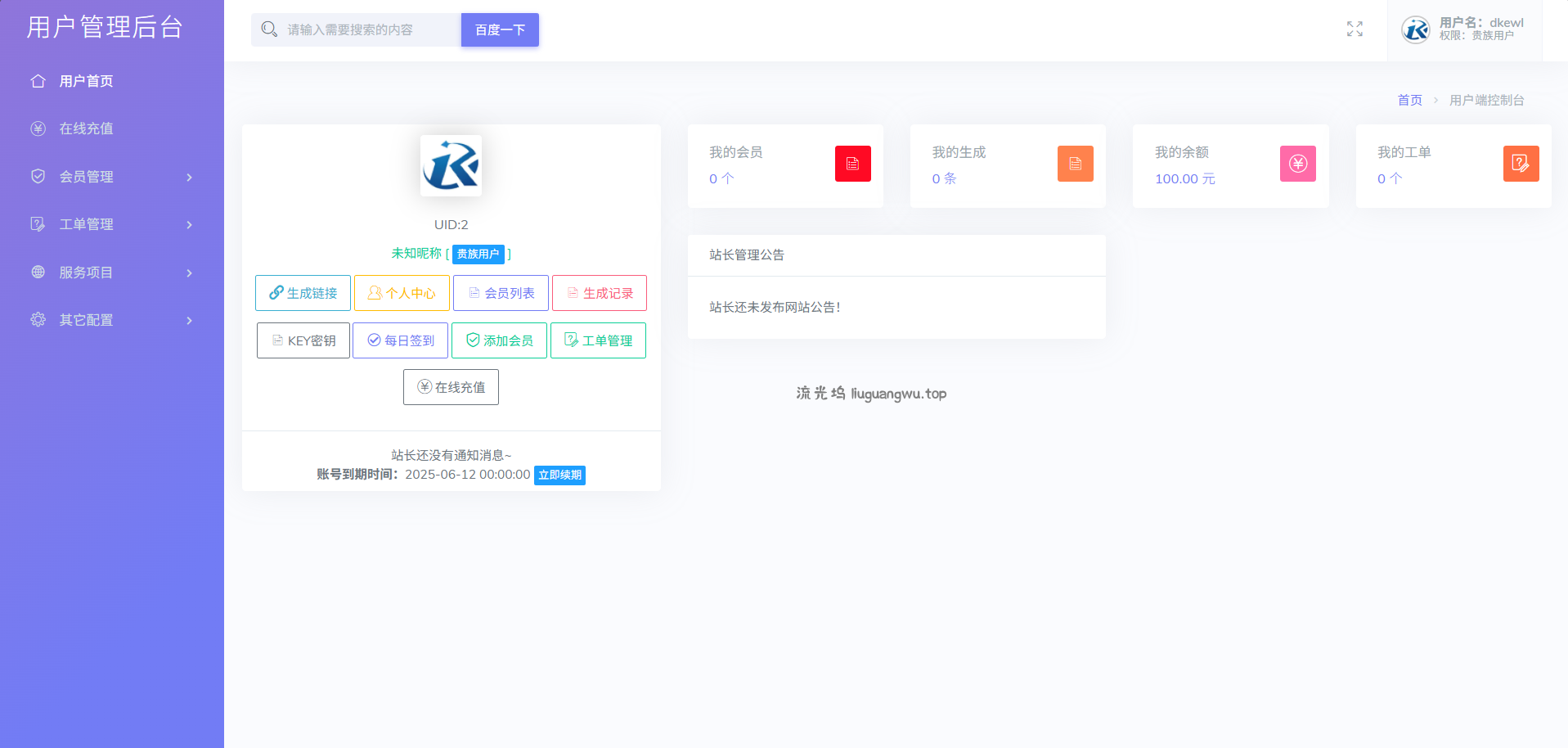Click the orange icon on 我的生成 card
This screenshot has width=1568, height=748.
pos(1075,164)
